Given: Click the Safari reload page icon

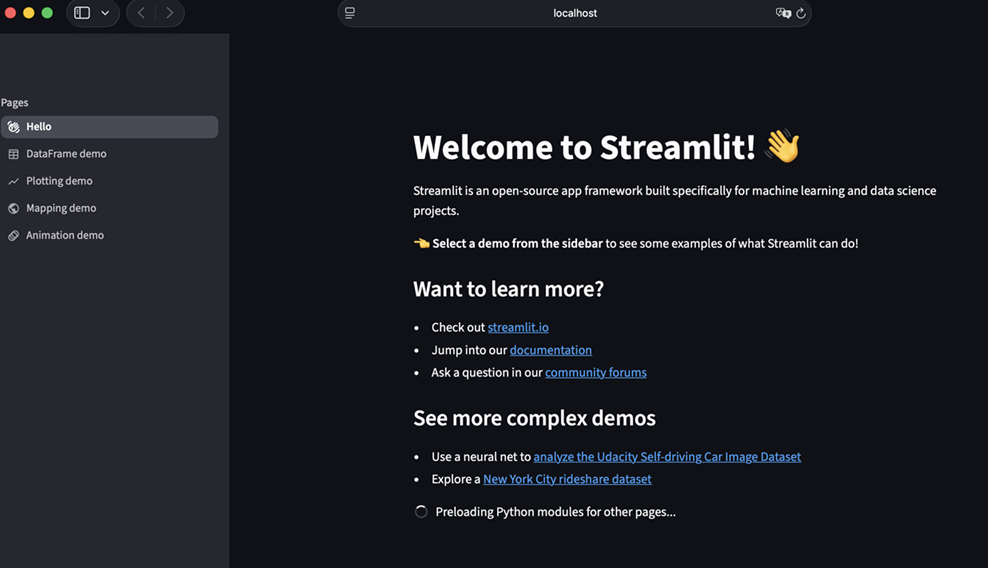Looking at the screenshot, I should coord(801,13).
